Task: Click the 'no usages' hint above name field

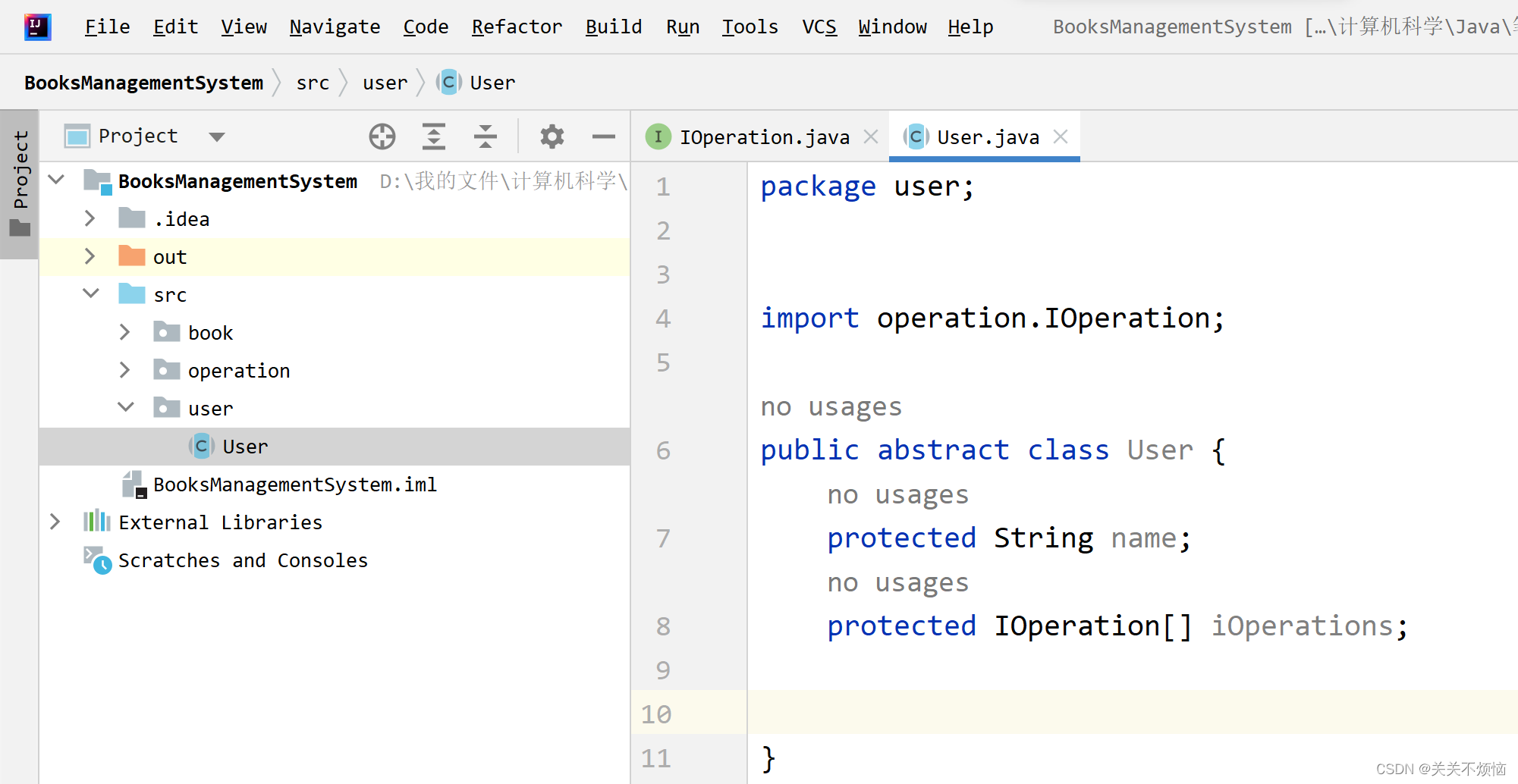Action: coord(898,495)
